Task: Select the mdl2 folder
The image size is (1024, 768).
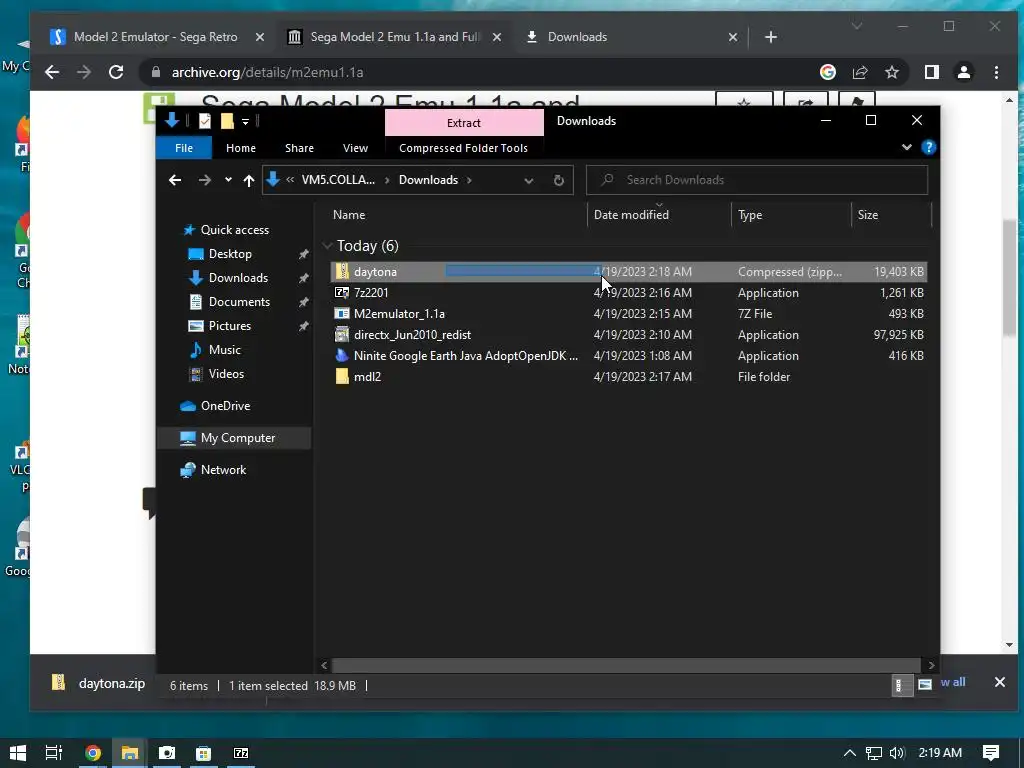Action: (x=628, y=376)
